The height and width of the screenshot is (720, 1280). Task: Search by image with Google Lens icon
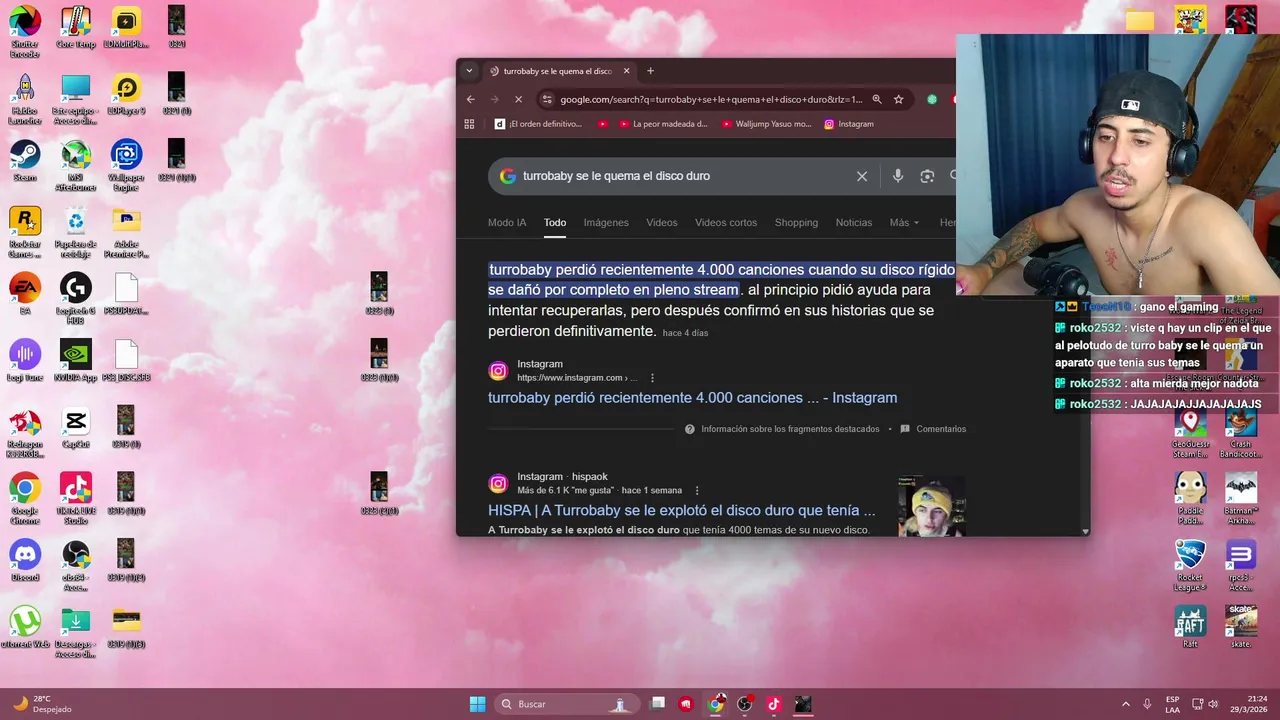(x=927, y=176)
